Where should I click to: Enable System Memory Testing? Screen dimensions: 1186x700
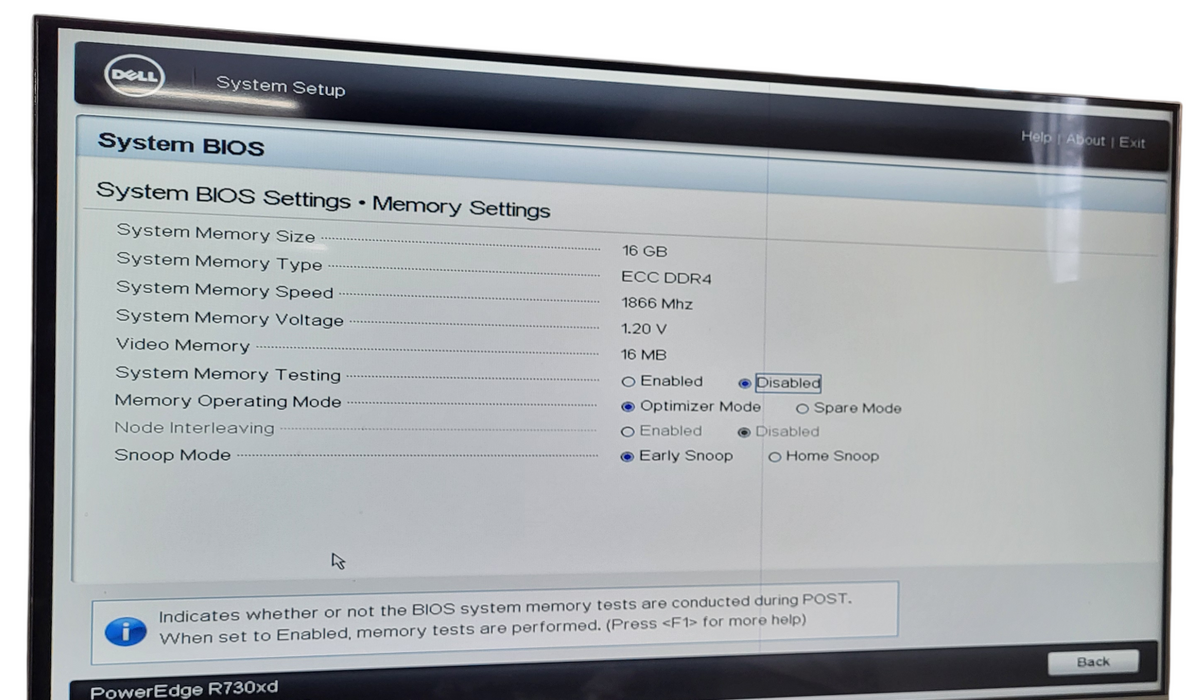click(x=628, y=381)
